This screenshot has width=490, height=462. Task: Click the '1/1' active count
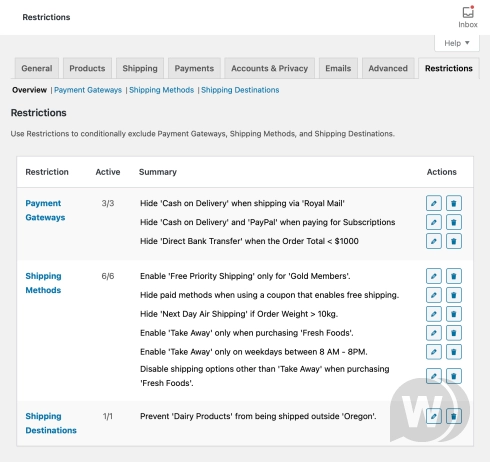coord(108,416)
